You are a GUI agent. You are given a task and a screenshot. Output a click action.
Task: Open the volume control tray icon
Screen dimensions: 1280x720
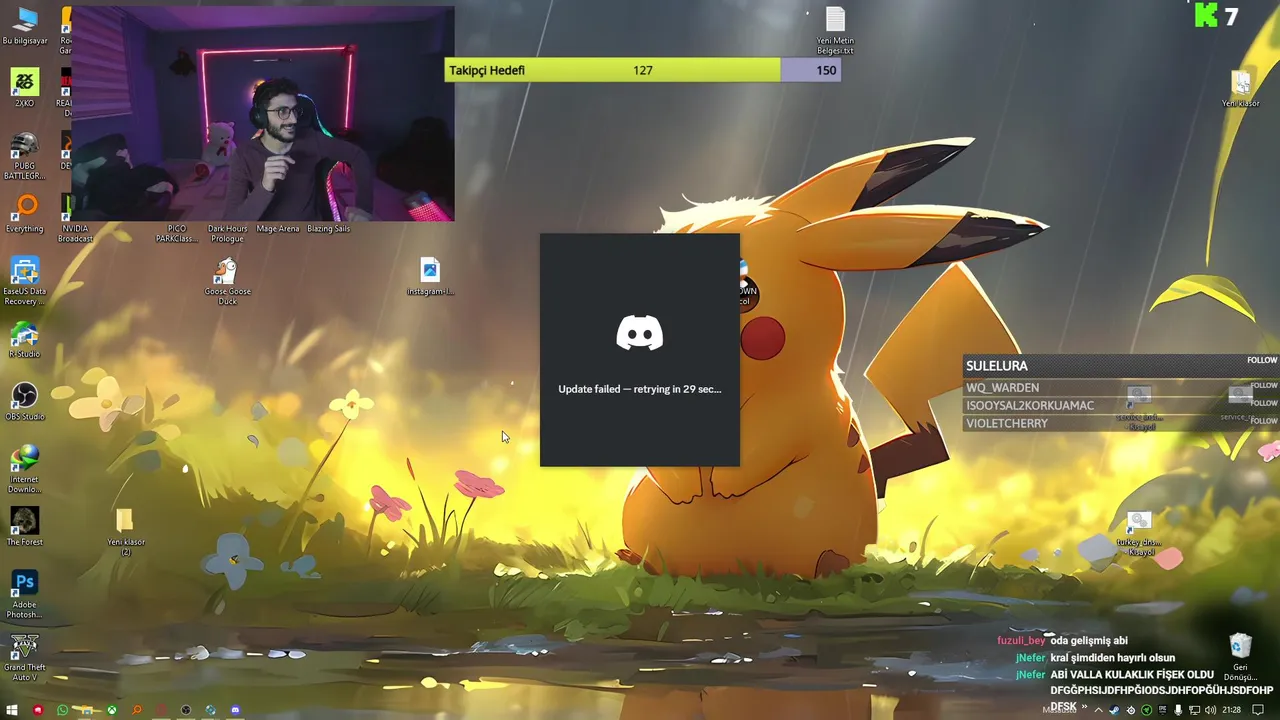[x=1210, y=710]
